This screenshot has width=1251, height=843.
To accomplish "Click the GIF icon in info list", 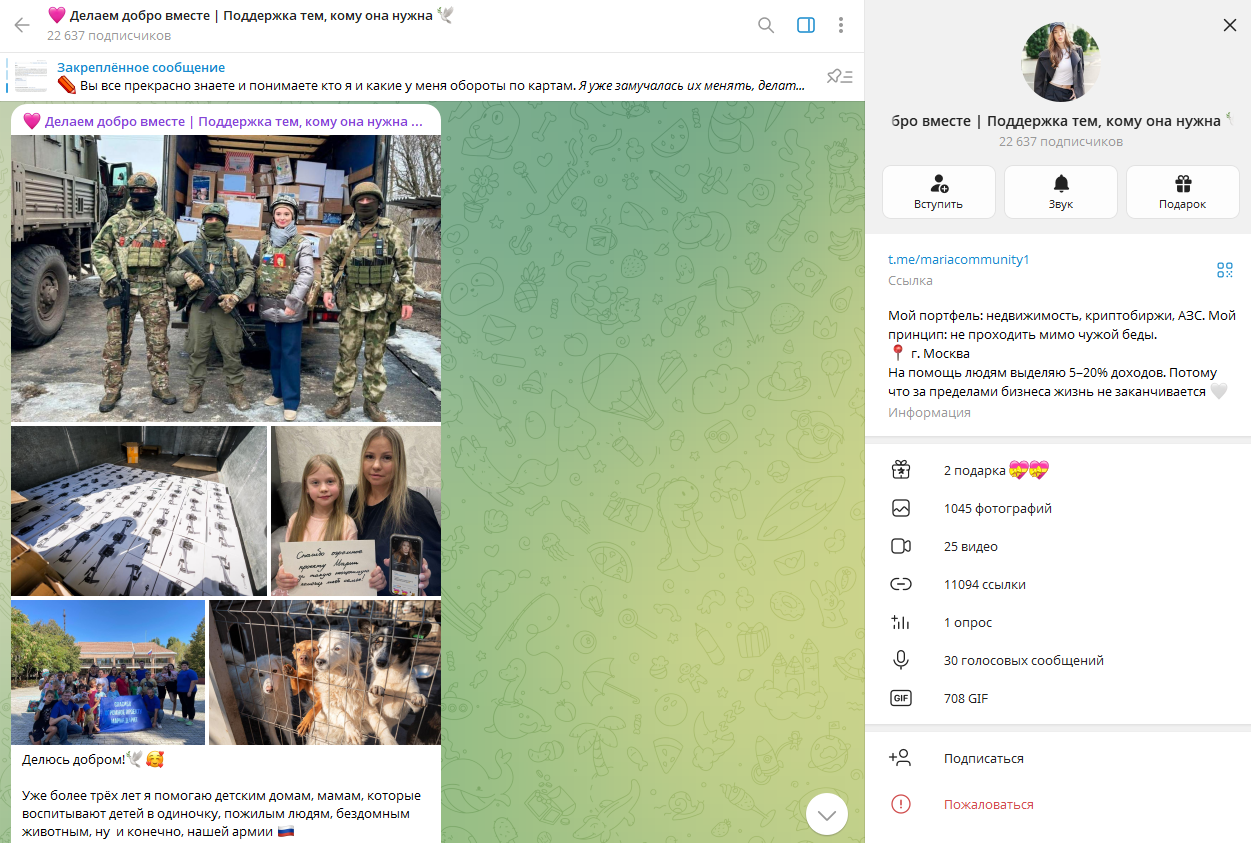I will [901, 698].
